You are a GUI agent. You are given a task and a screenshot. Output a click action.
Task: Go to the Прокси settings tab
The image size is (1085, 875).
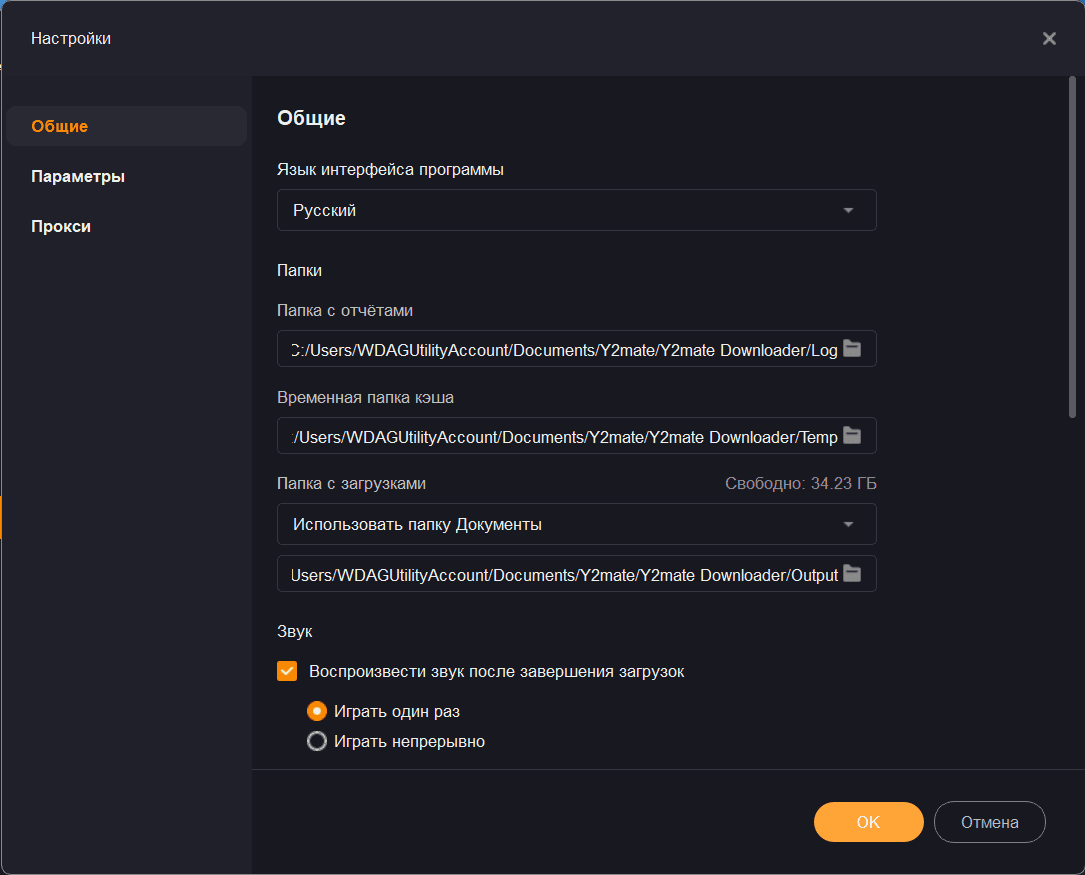click(x=61, y=227)
